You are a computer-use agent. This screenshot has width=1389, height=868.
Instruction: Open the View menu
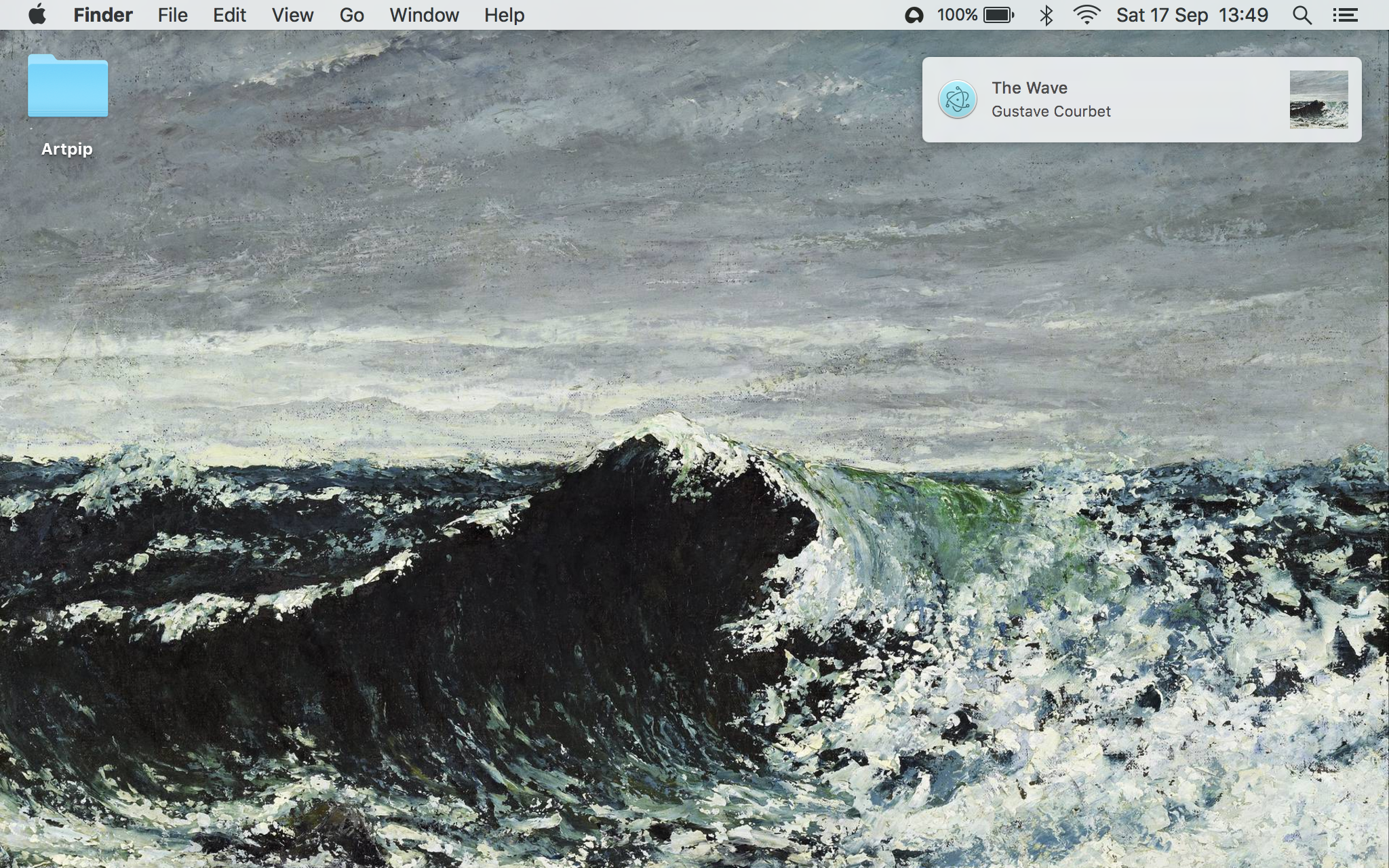[x=292, y=15]
